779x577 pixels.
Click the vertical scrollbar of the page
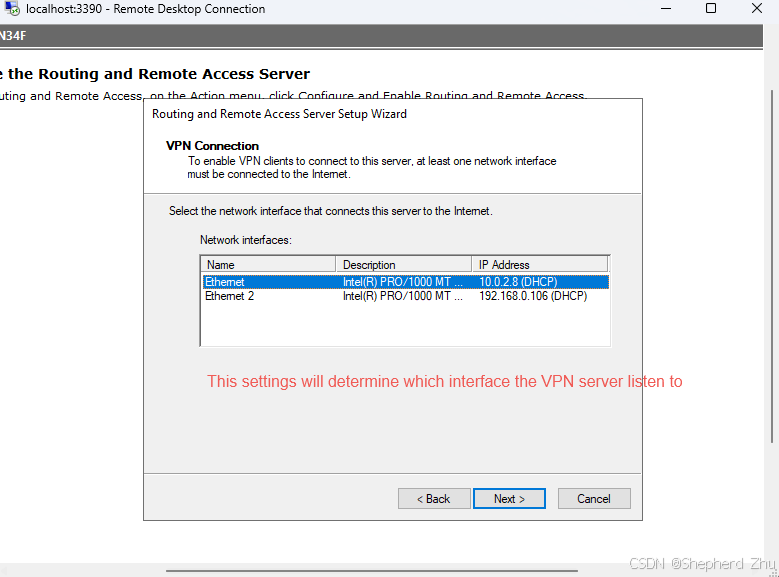pyautogui.click(x=772, y=266)
